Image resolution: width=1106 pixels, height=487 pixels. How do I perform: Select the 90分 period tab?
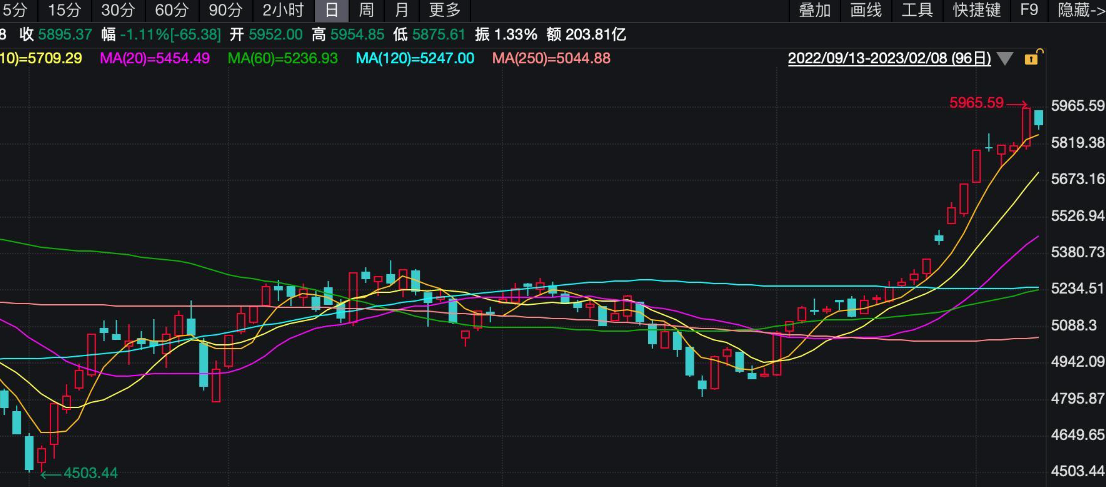click(x=226, y=10)
